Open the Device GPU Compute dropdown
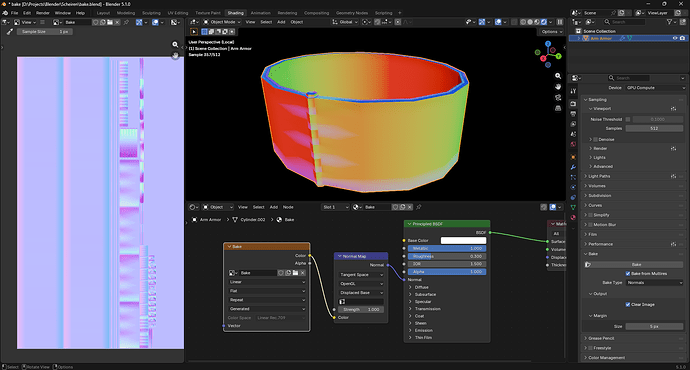The width and height of the screenshot is (690, 370). coord(656,88)
